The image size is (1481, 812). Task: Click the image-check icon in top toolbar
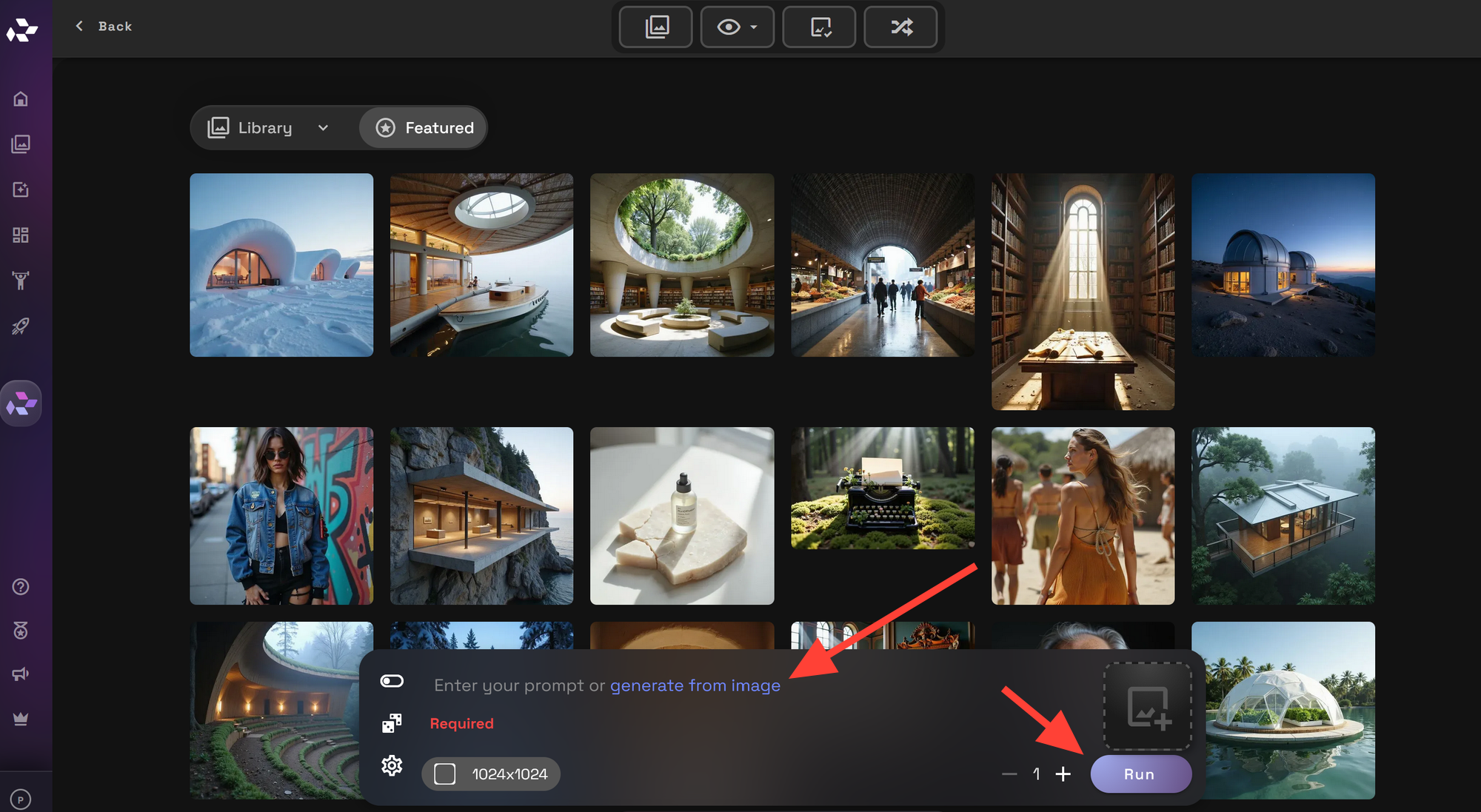820,27
